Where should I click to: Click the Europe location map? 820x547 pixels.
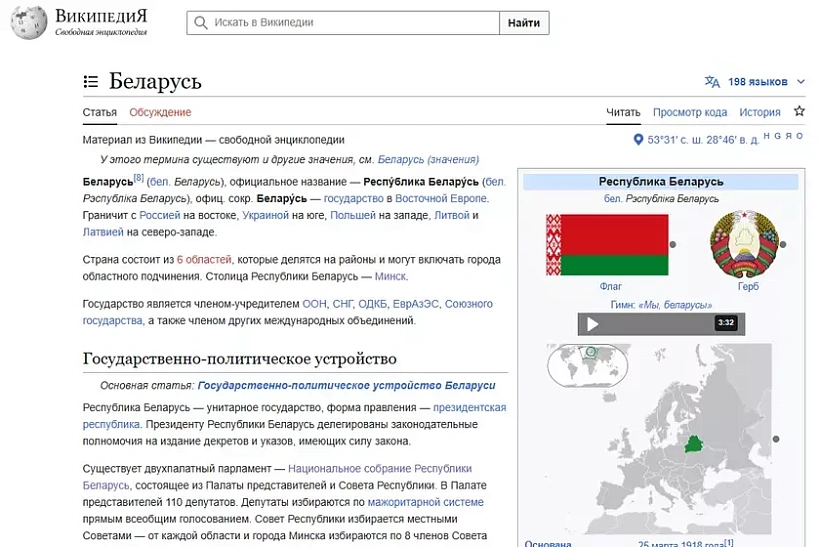(x=660, y=440)
